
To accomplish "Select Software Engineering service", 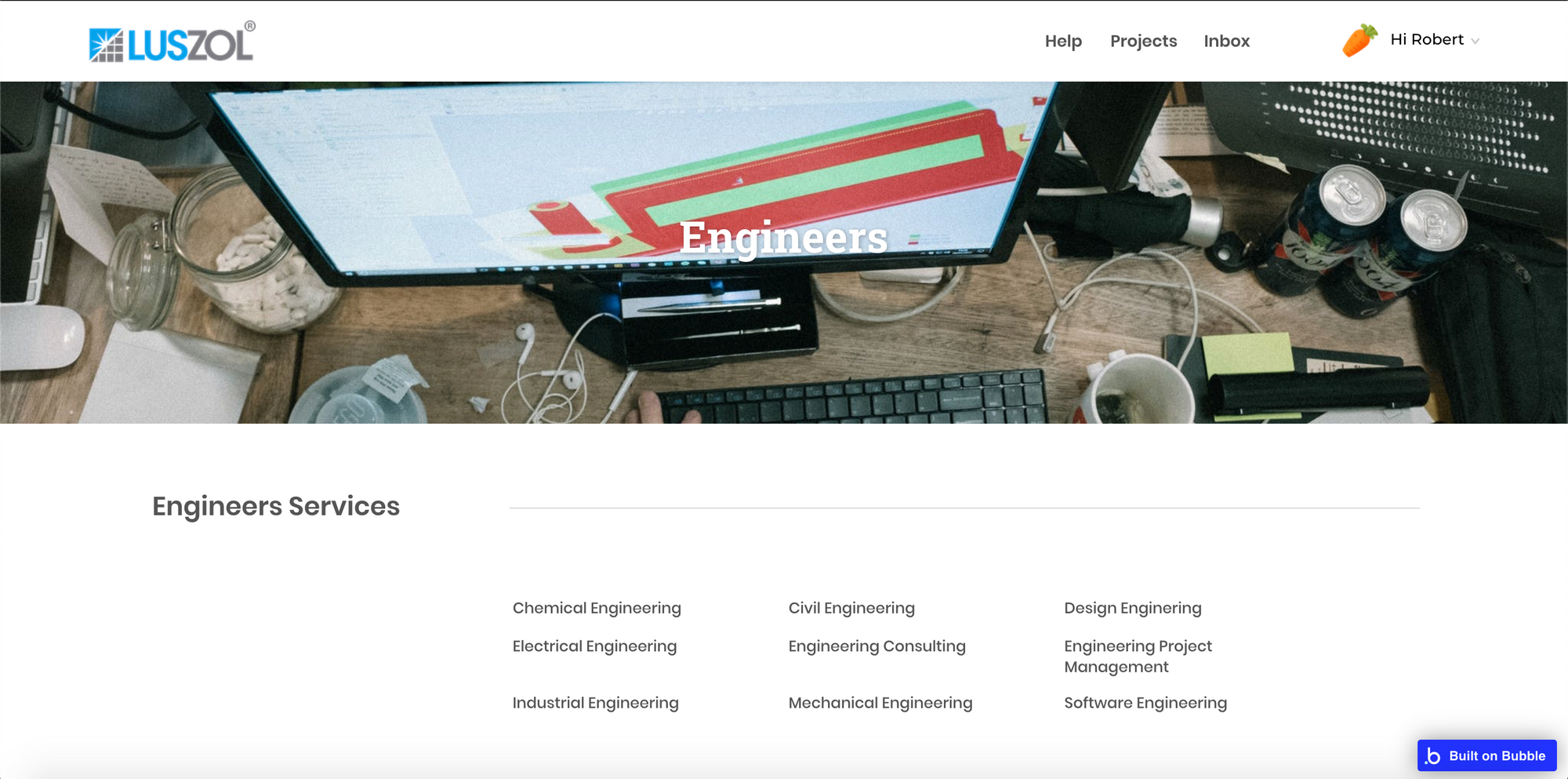I will pos(1145,703).
